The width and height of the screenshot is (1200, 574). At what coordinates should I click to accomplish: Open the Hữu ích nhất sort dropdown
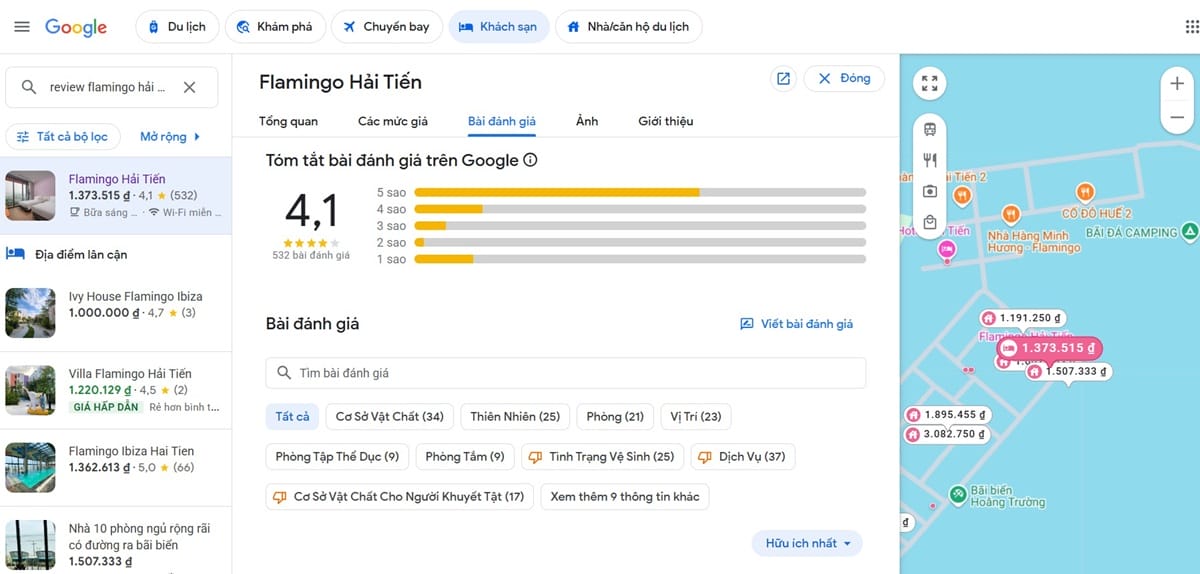(x=807, y=543)
